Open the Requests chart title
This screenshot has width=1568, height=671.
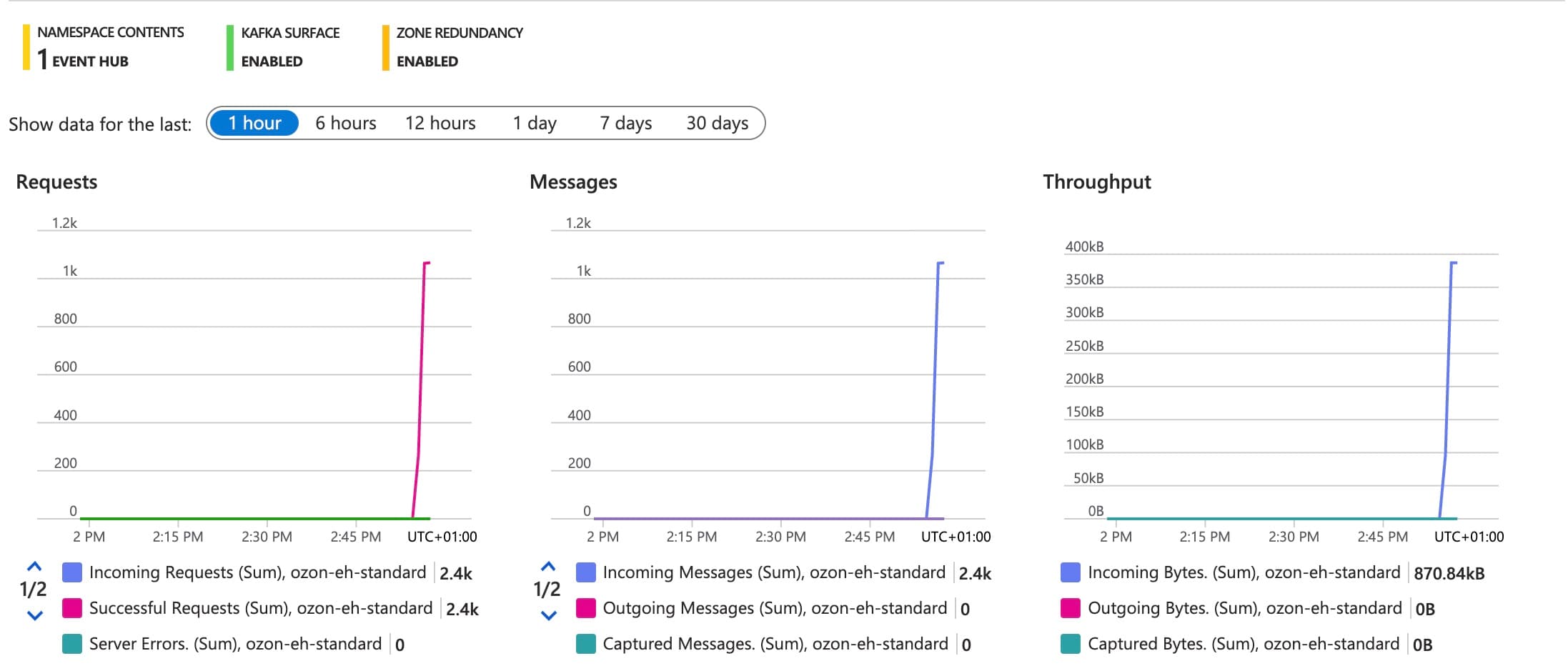(56, 182)
